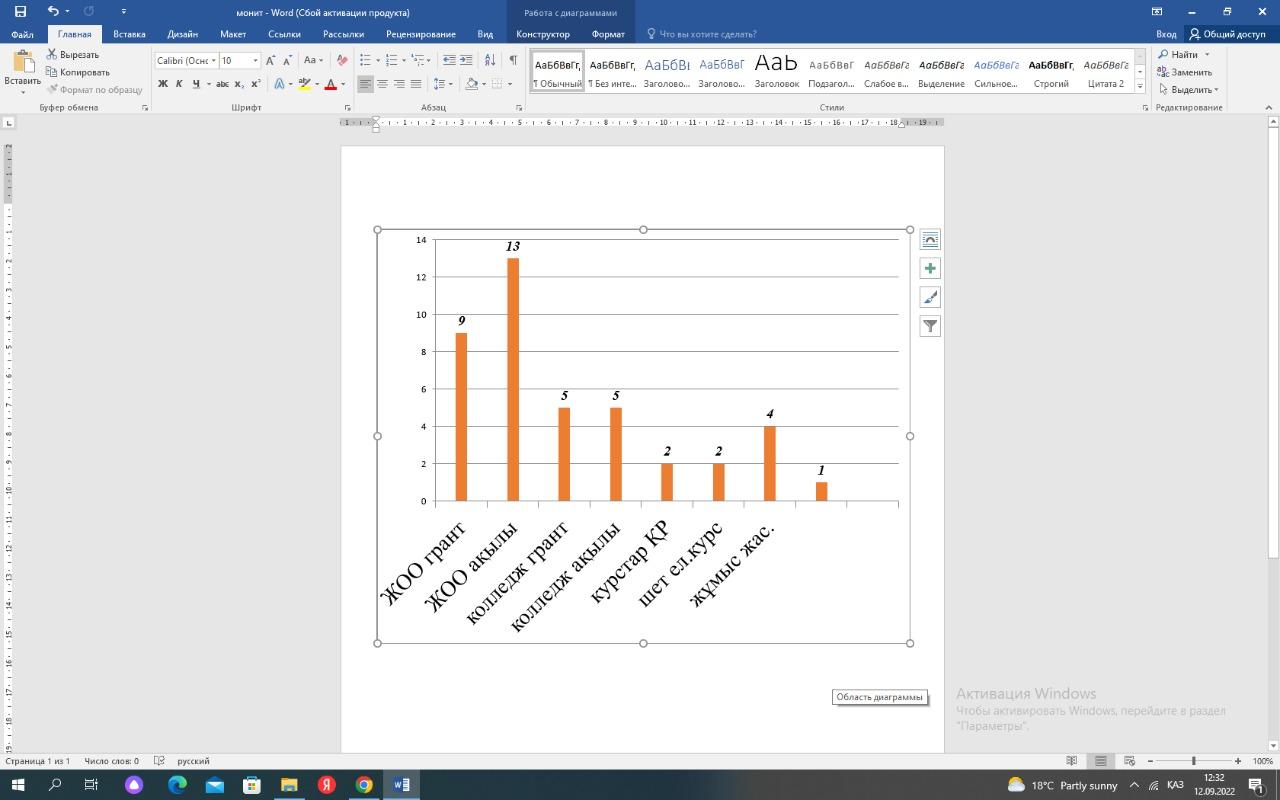Click the Chart Styles paintbrush button
This screenshot has height=800, width=1280.
point(930,297)
